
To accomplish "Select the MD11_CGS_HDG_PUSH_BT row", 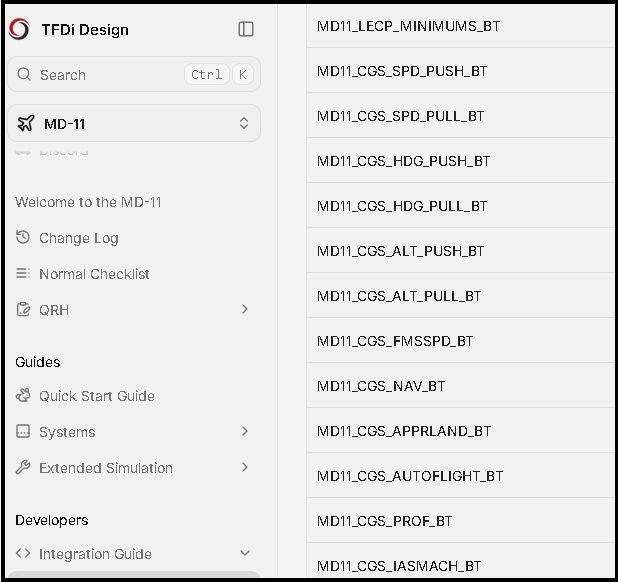I will coord(460,161).
